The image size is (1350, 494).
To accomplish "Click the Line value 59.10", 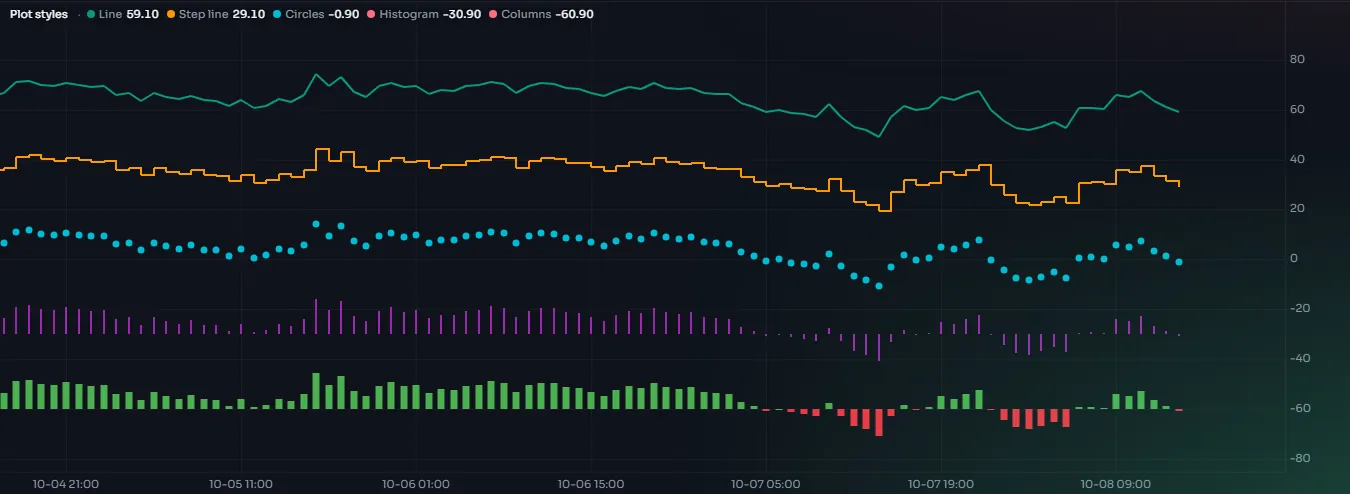I will [142, 15].
